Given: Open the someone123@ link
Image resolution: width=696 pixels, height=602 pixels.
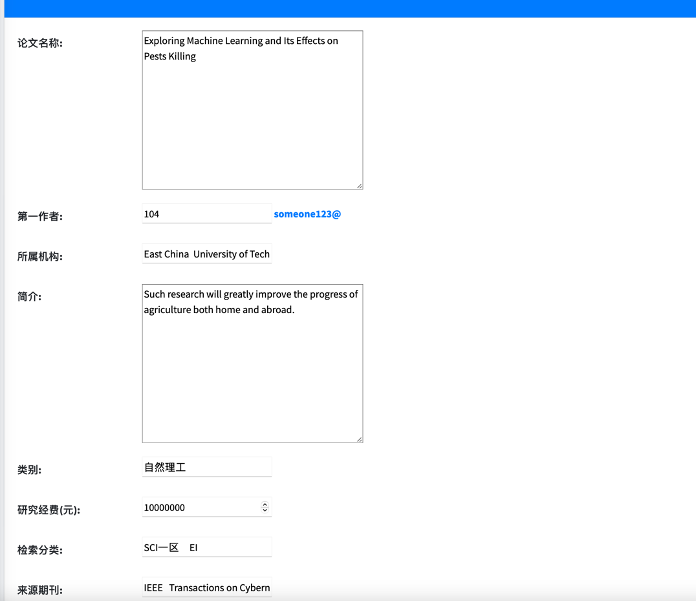Looking at the screenshot, I should pyautogui.click(x=307, y=214).
